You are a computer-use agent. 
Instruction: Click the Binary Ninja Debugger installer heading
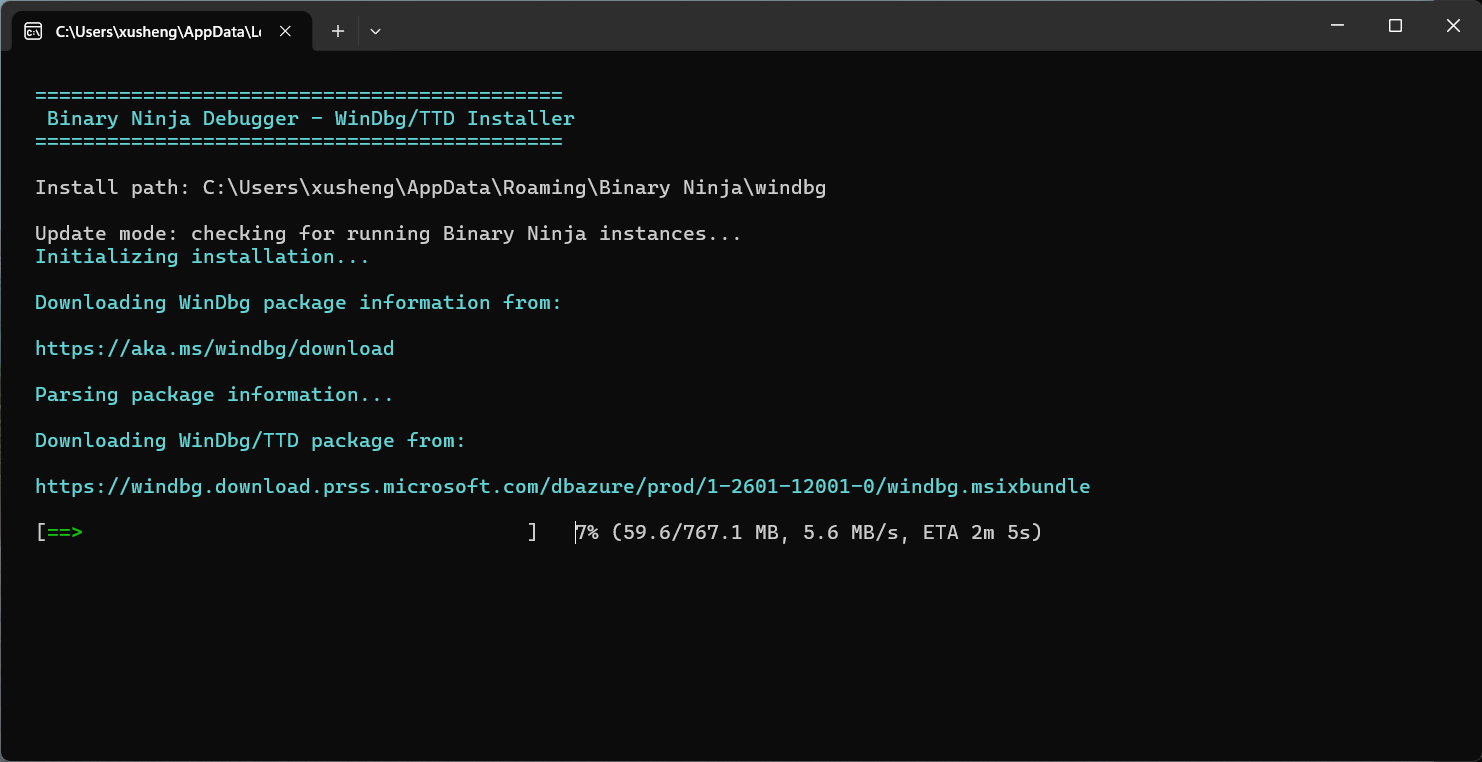coord(310,118)
